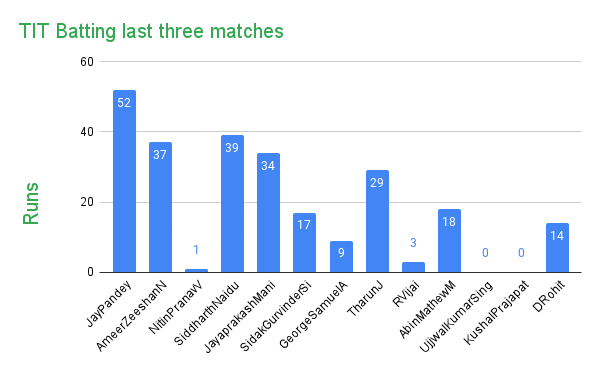Click the AbinMathewM bar with value 18
This screenshot has width=600, height=371.
449,241
